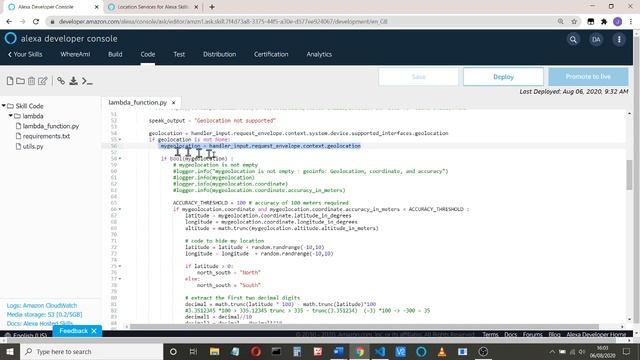Viewport: 640px width, 360px height.
Task: Bookmark this page with the star icon
Action: (x=574, y=22)
